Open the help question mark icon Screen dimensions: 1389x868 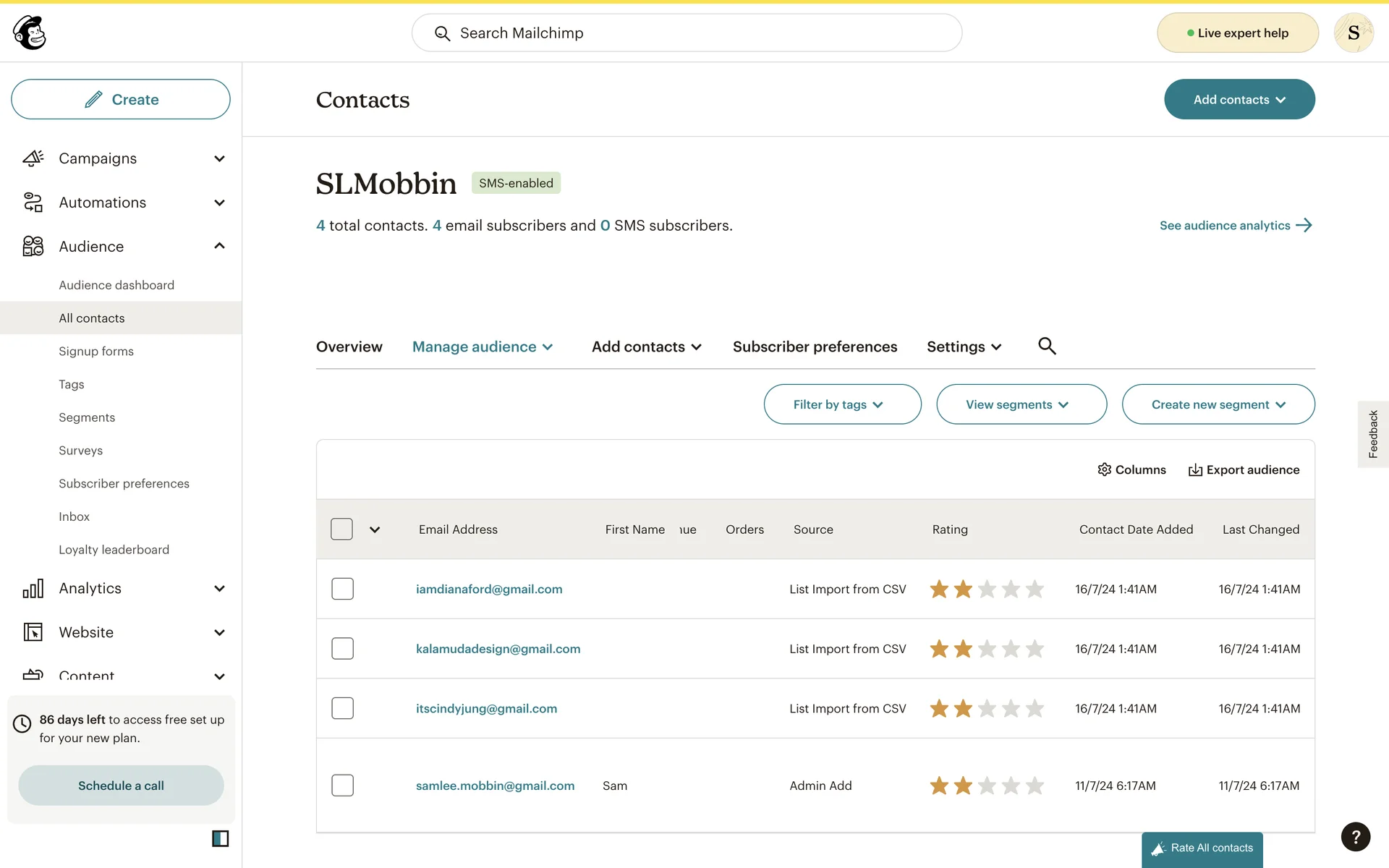coord(1355,836)
